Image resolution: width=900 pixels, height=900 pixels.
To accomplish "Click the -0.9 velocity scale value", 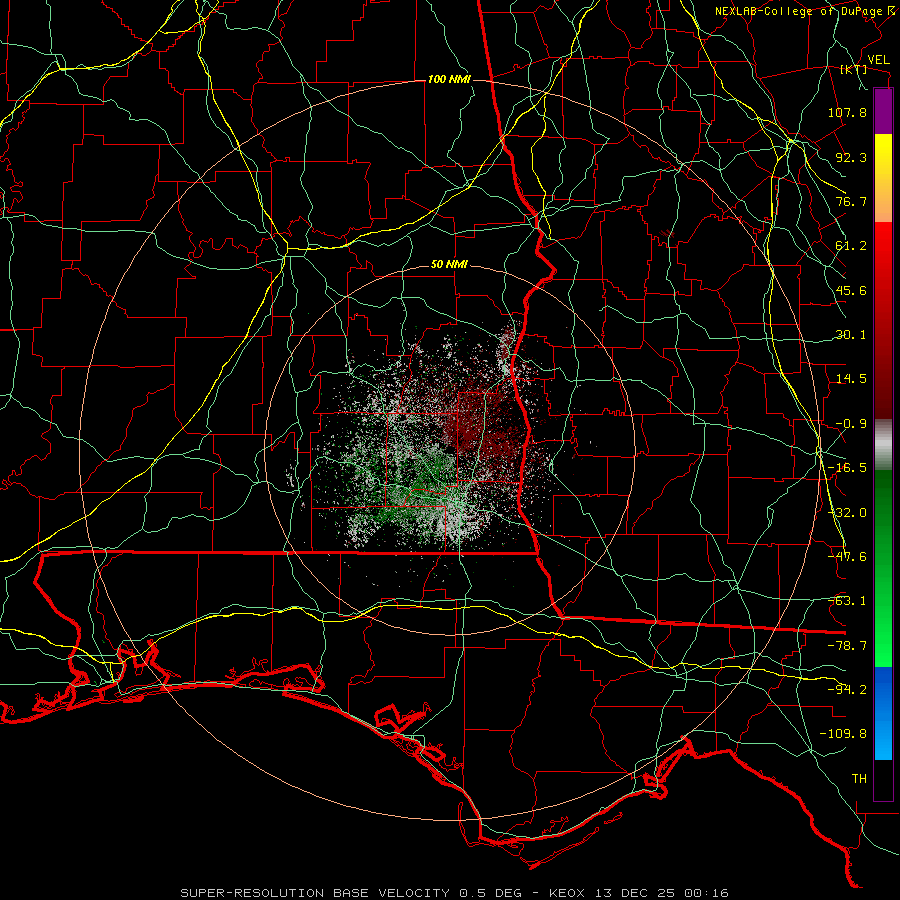I will pyautogui.click(x=851, y=424).
